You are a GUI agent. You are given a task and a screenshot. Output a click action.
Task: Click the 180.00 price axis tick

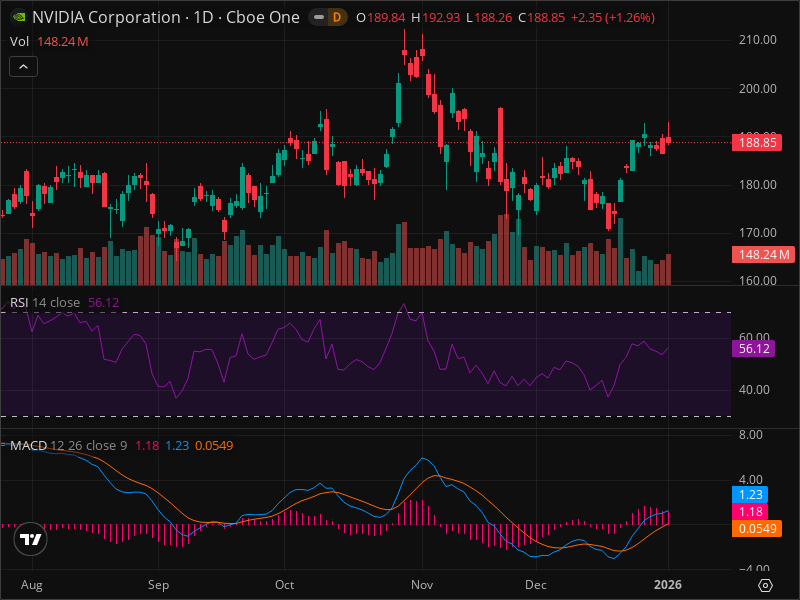[758, 184]
